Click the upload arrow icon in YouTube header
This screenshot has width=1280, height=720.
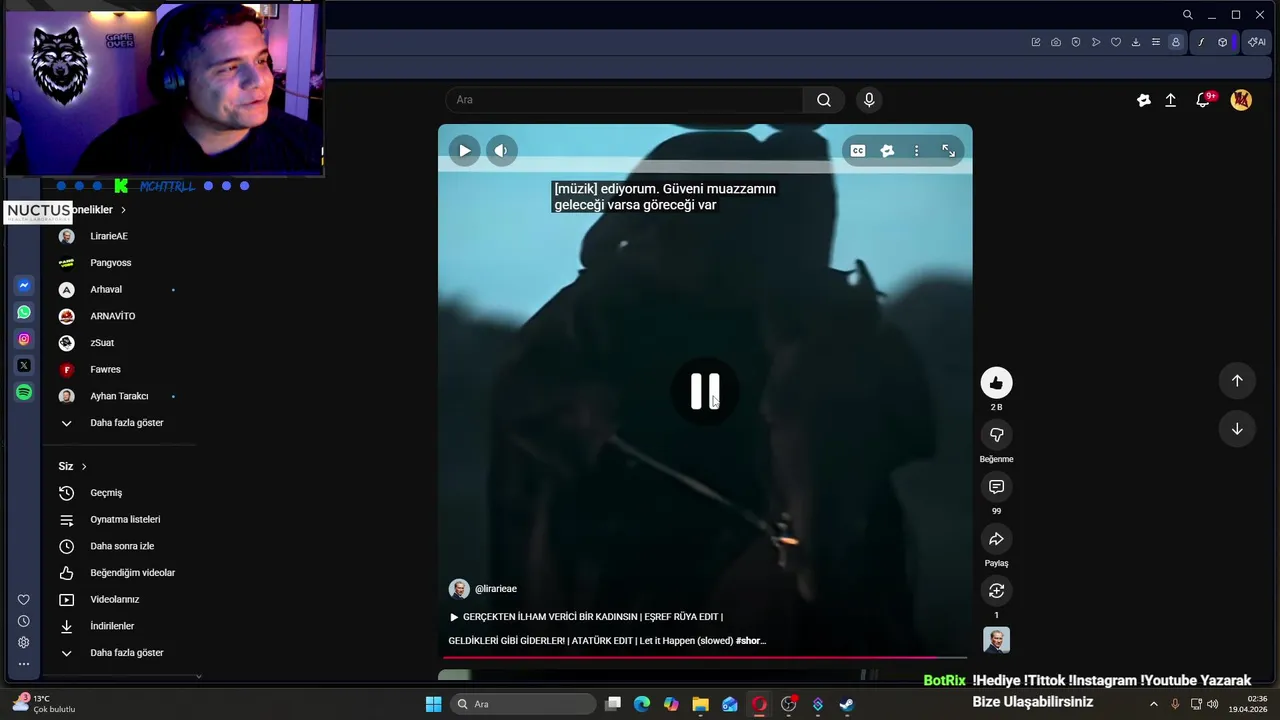pyautogui.click(x=1171, y=100)
